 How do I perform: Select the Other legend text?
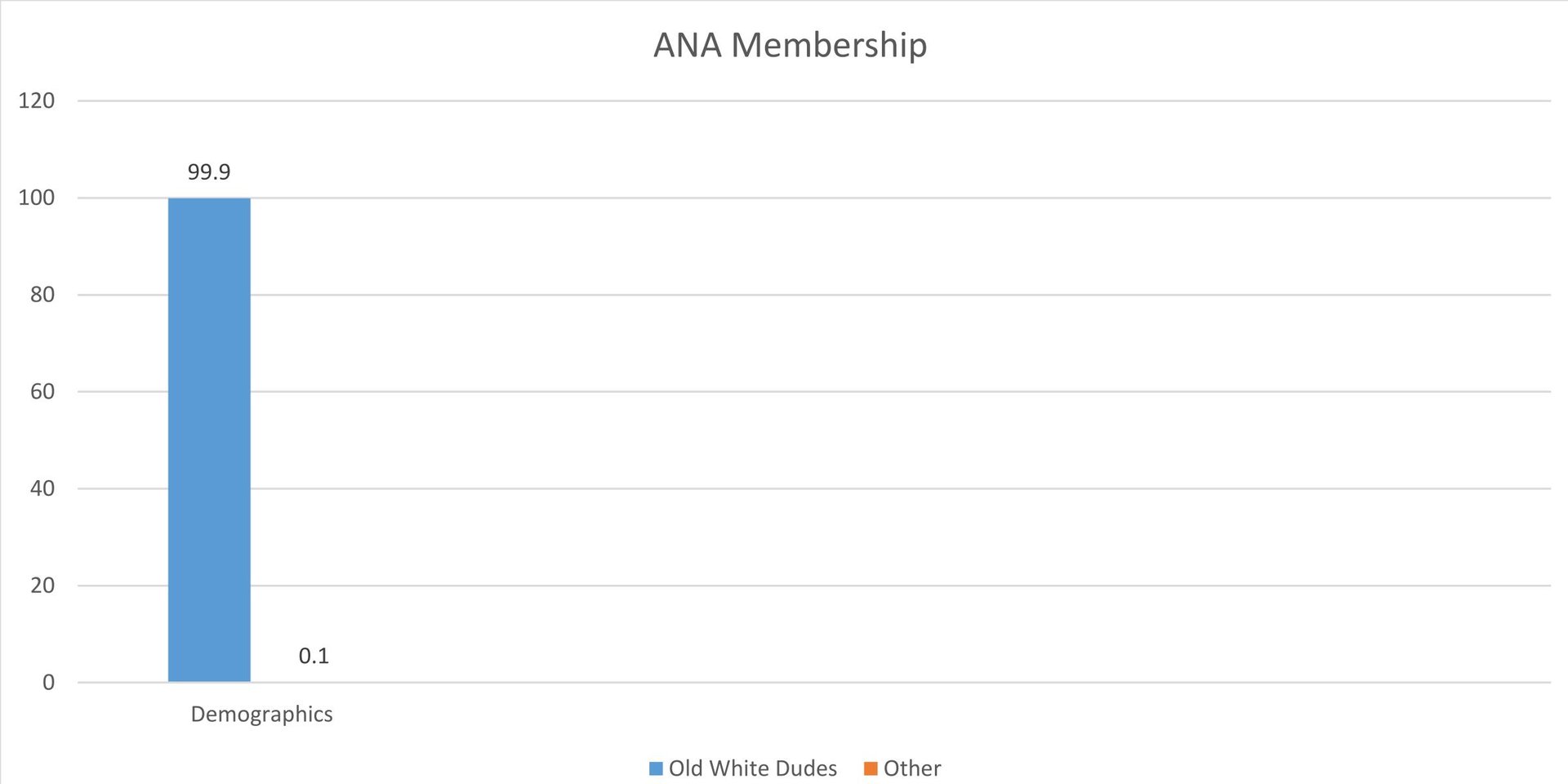912,768
